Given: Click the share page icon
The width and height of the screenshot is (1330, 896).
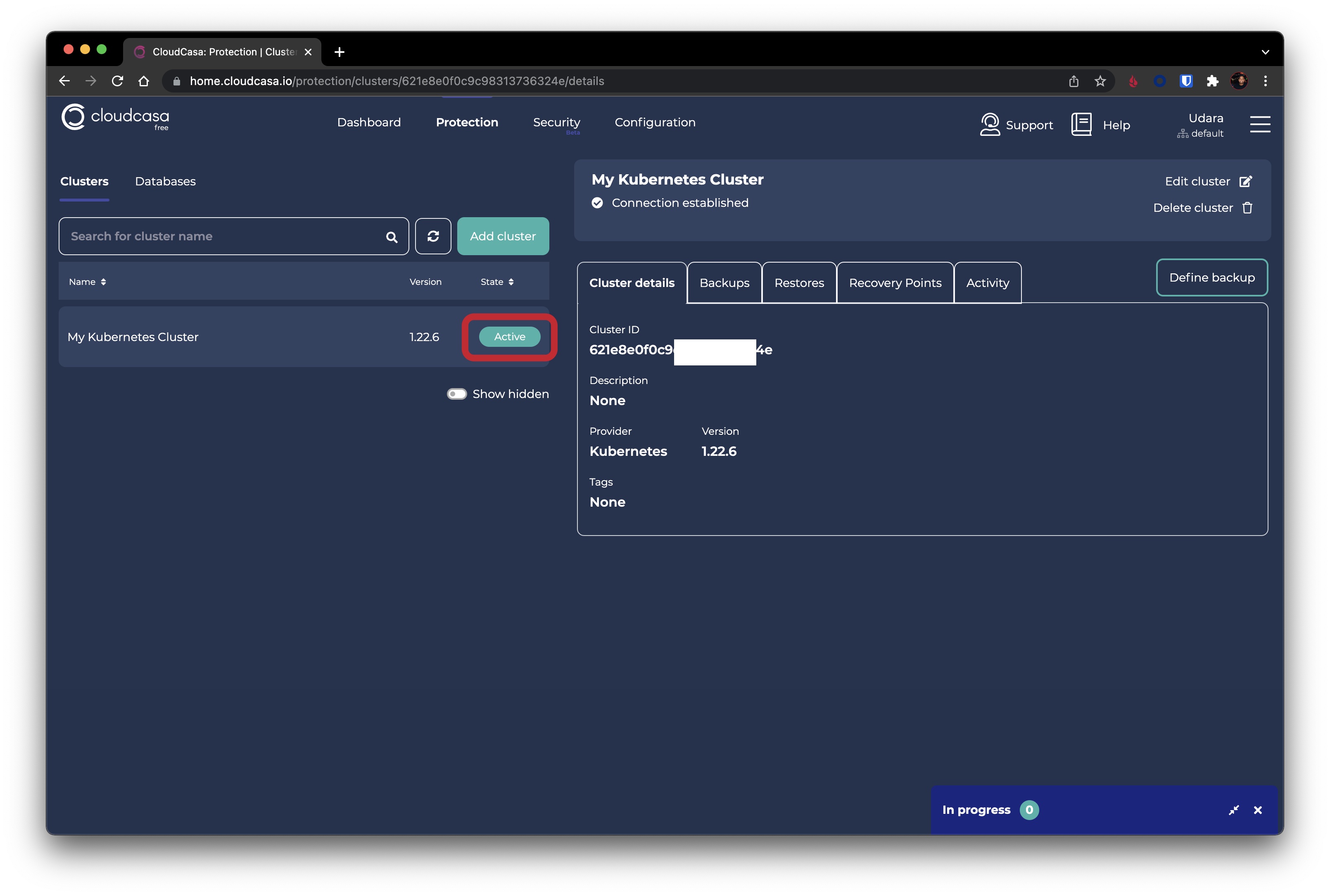Looking at the screenshot, I should click(1073, 81).
